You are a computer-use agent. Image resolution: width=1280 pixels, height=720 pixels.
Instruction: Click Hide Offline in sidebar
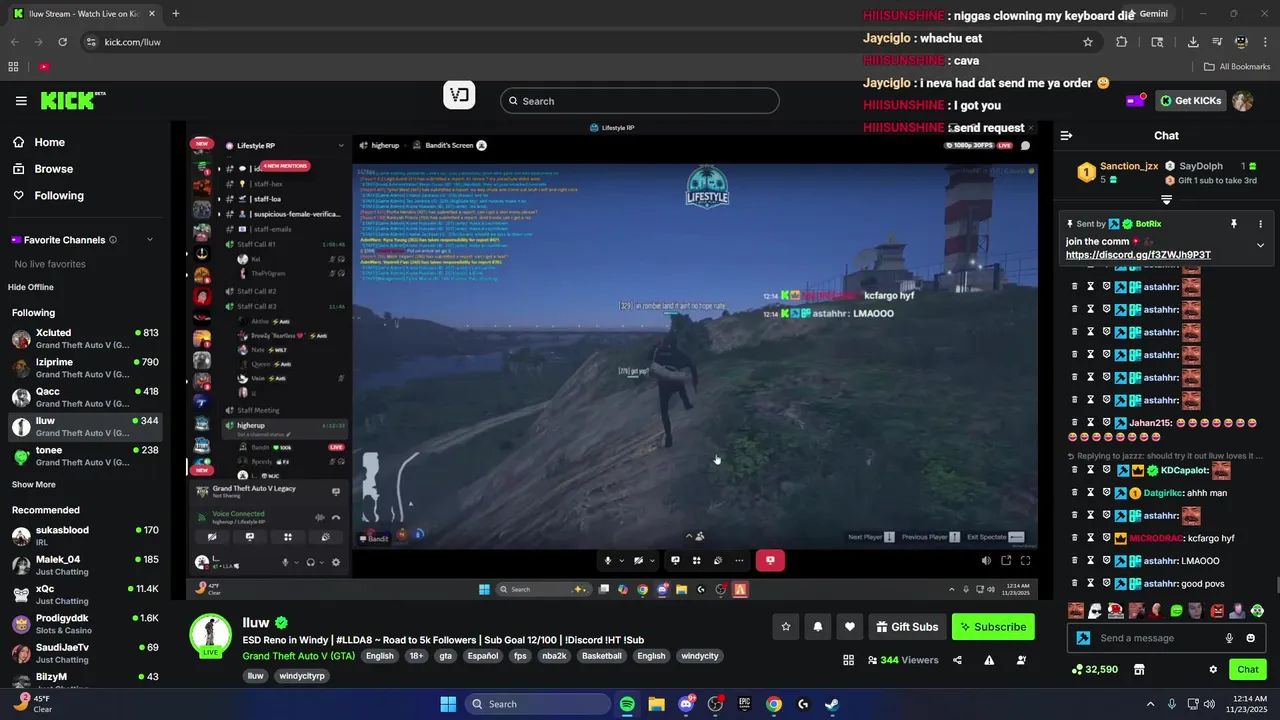[31, 287]
